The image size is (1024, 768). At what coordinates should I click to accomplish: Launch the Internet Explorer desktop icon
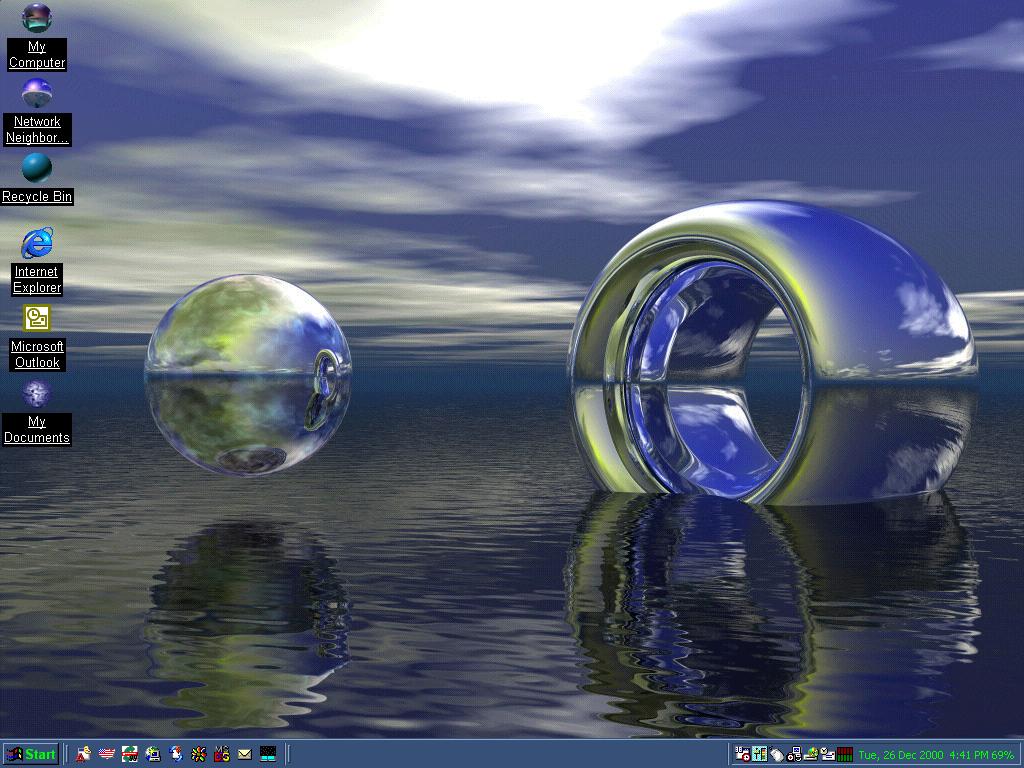tap(37, 243)
